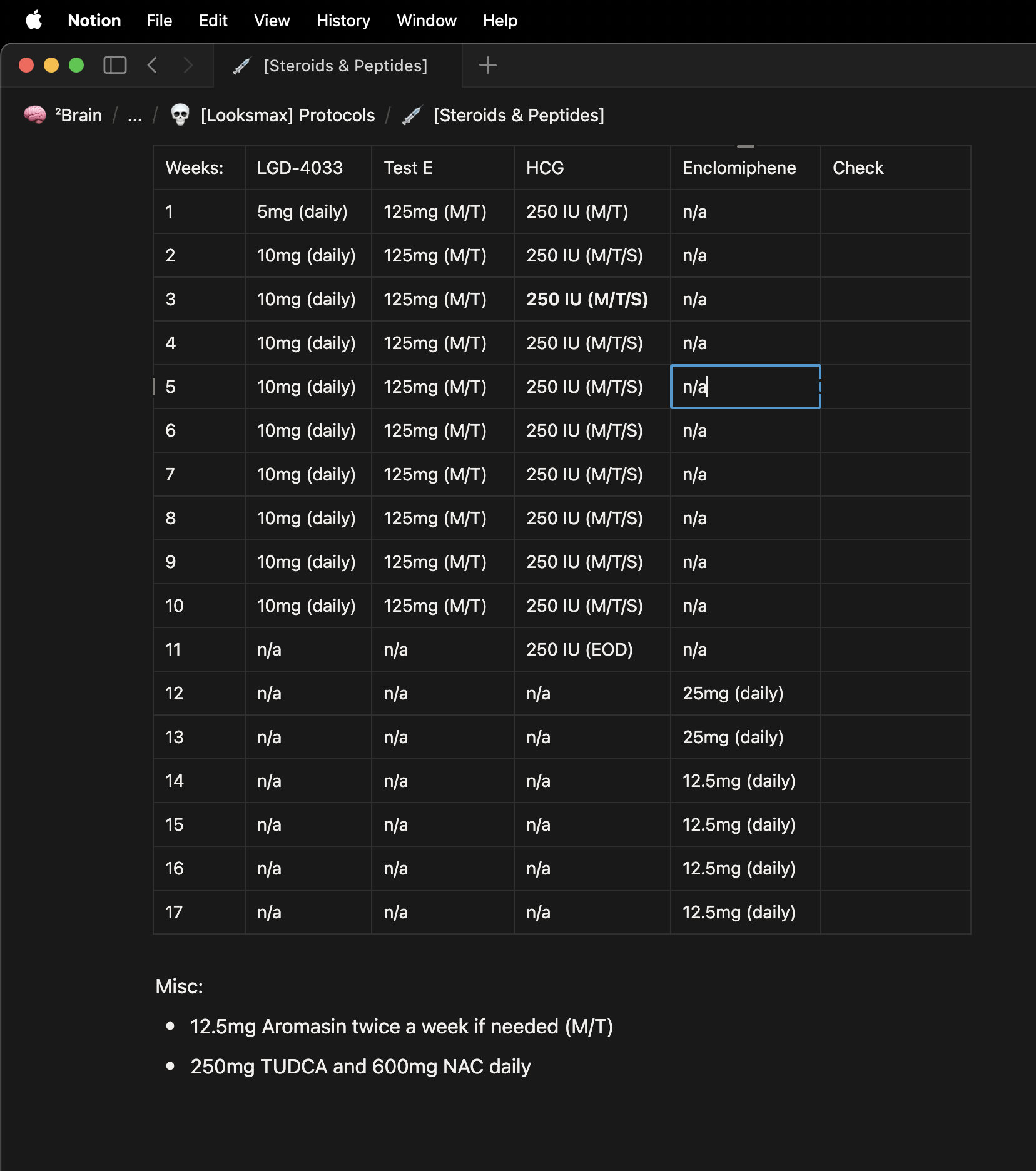
Task: Navigate to [Looksmax] Protocols breadcrumb
Action: coord(288,115)
